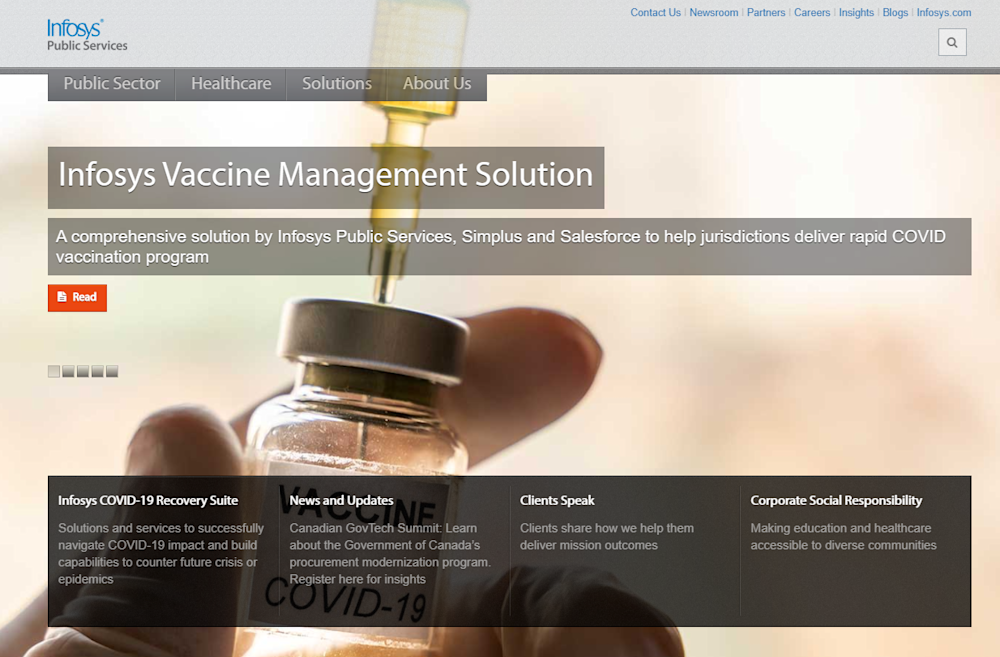Open the Healthcare menu

tap(231, 84)
